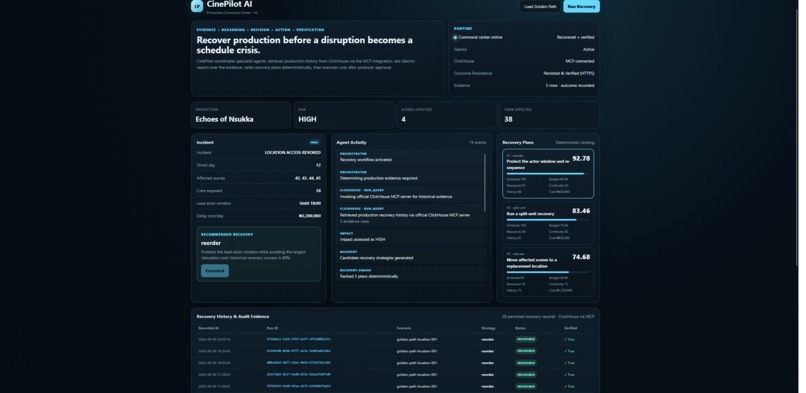Select the 'Run a split-unit recovery' plan card
The width and height of the screenshot is (806, 393).
pyautogui.click(x=548, y=223)
